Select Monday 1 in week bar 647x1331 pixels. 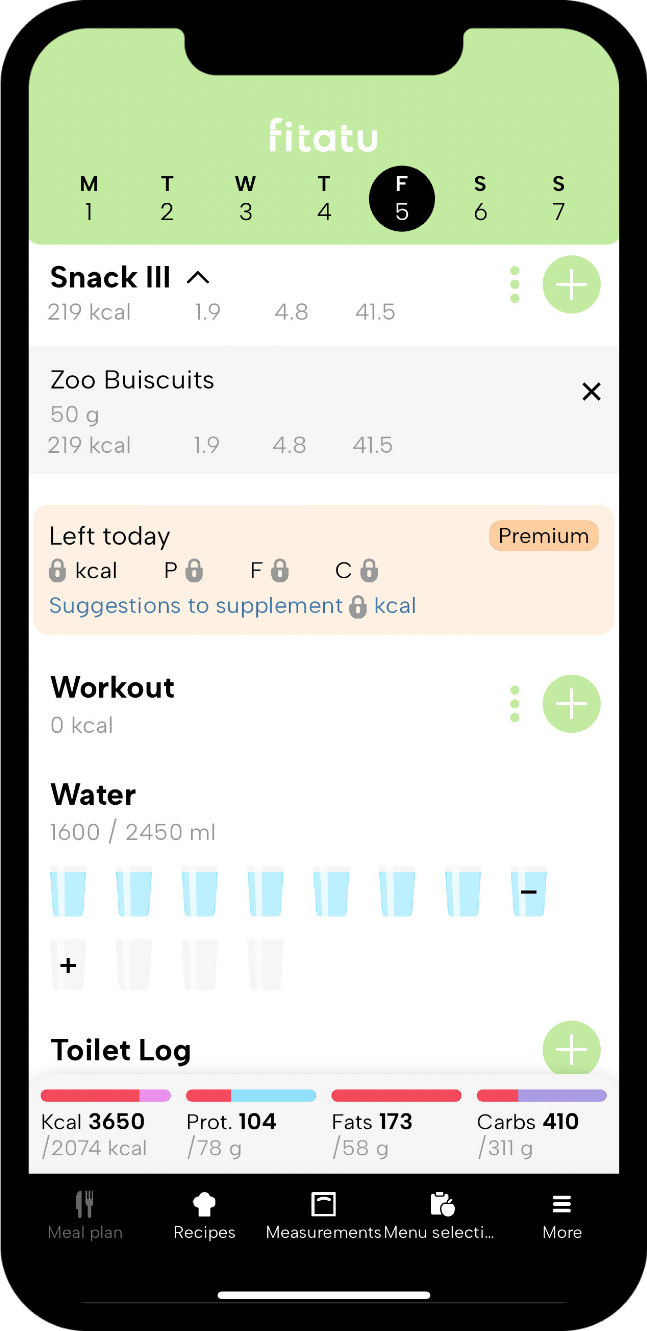89,198
